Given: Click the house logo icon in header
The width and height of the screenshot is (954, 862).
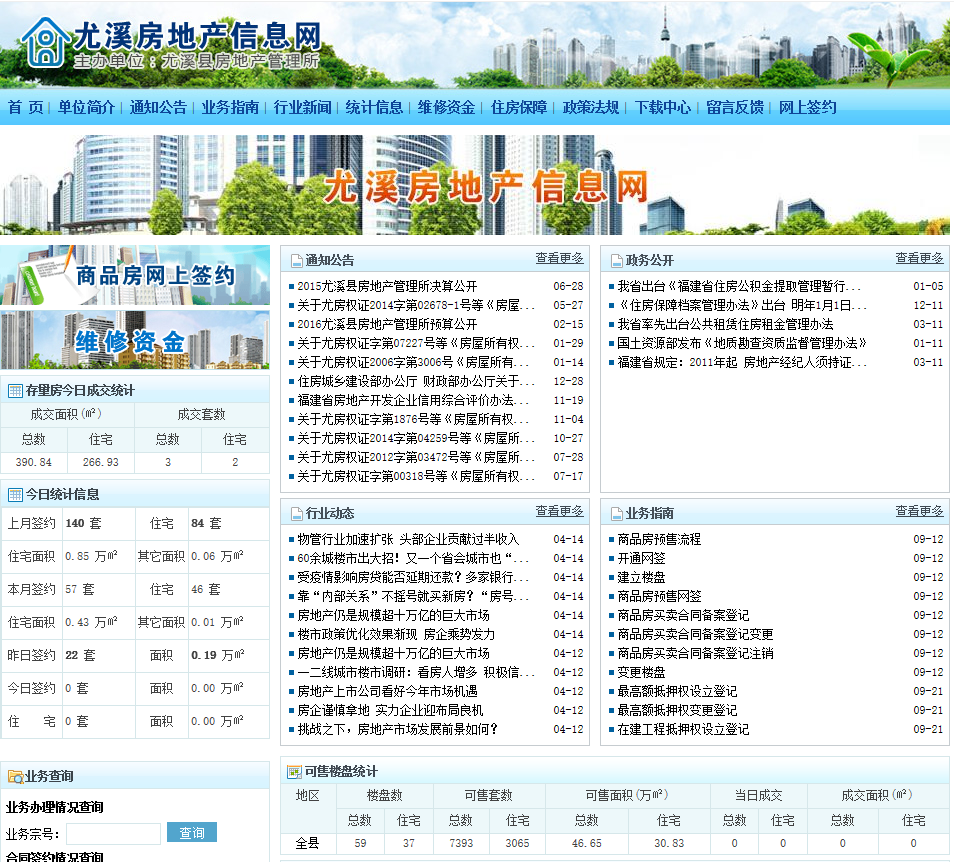Looking at the screenshot, I should [45, 42].
